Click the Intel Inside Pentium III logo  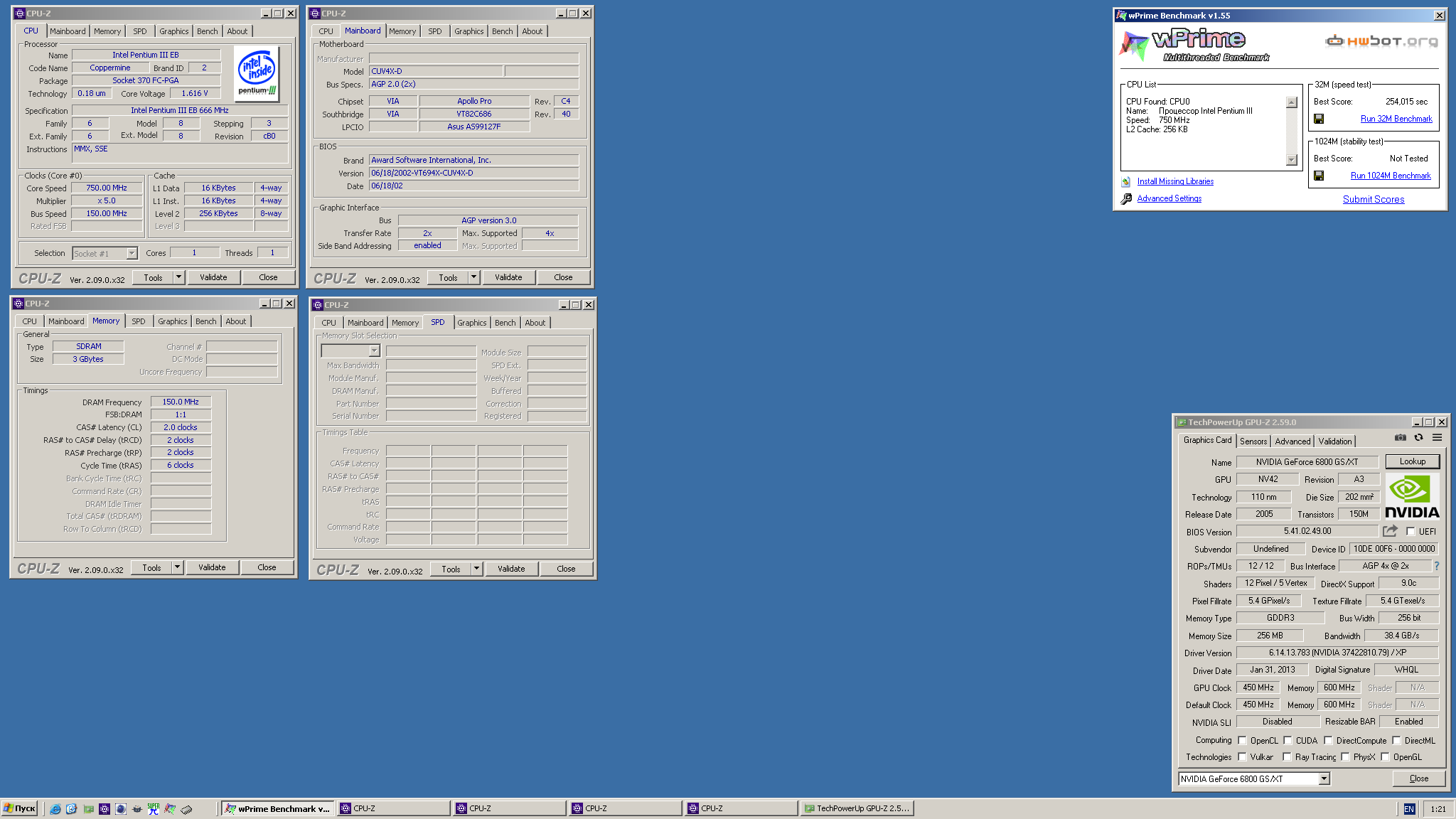257,74
